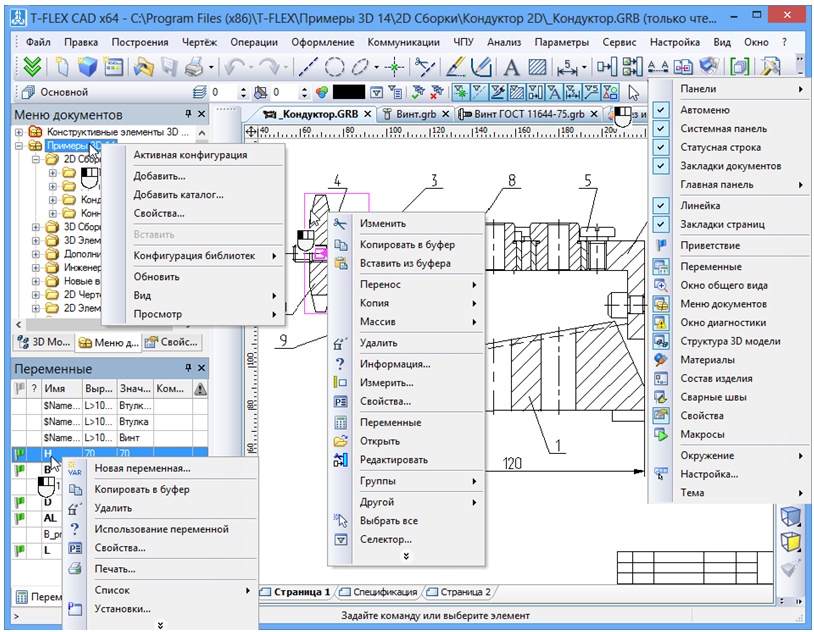The width and height of the screenshot is (814, 632).
Task: Toggle the Закладки документов checkbox
Action: pos(660,166)
